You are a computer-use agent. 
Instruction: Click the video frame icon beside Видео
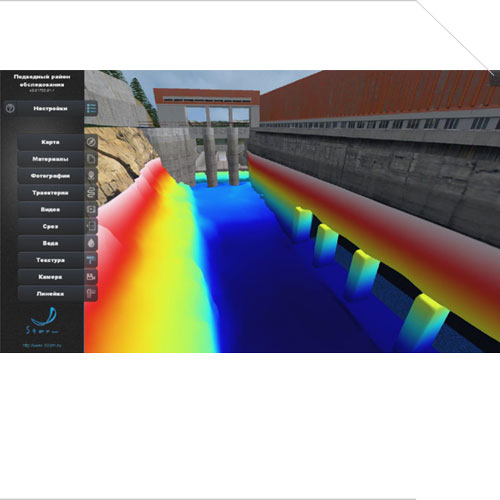[91, 209]
